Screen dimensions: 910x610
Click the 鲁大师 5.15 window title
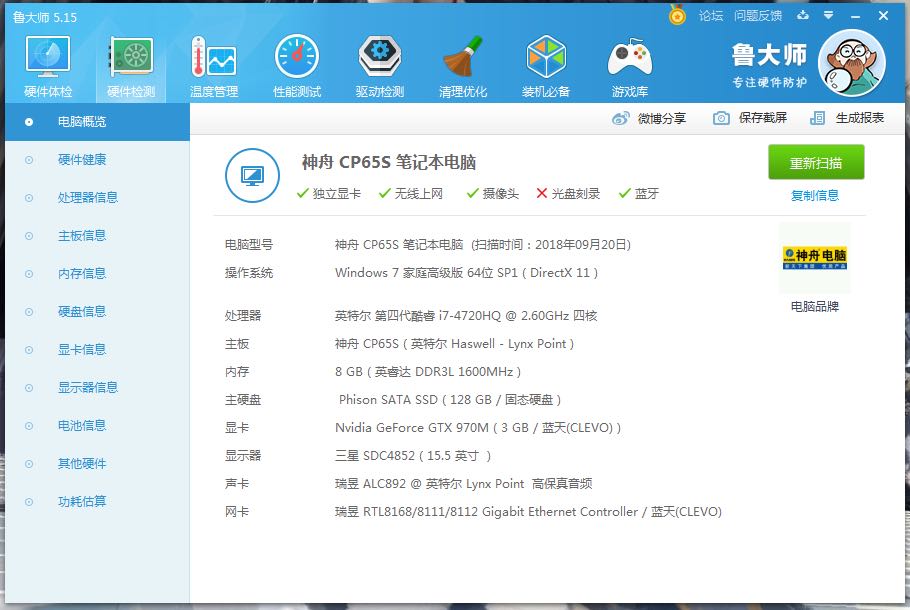click(45, 17)
